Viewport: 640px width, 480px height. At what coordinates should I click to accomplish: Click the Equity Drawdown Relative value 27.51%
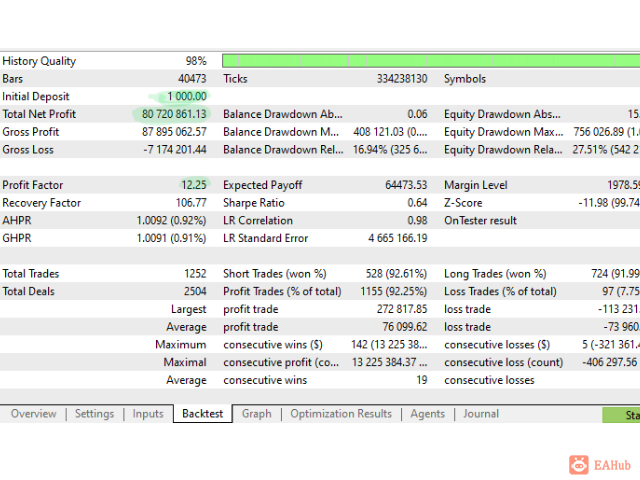click(x=606, y=149)
